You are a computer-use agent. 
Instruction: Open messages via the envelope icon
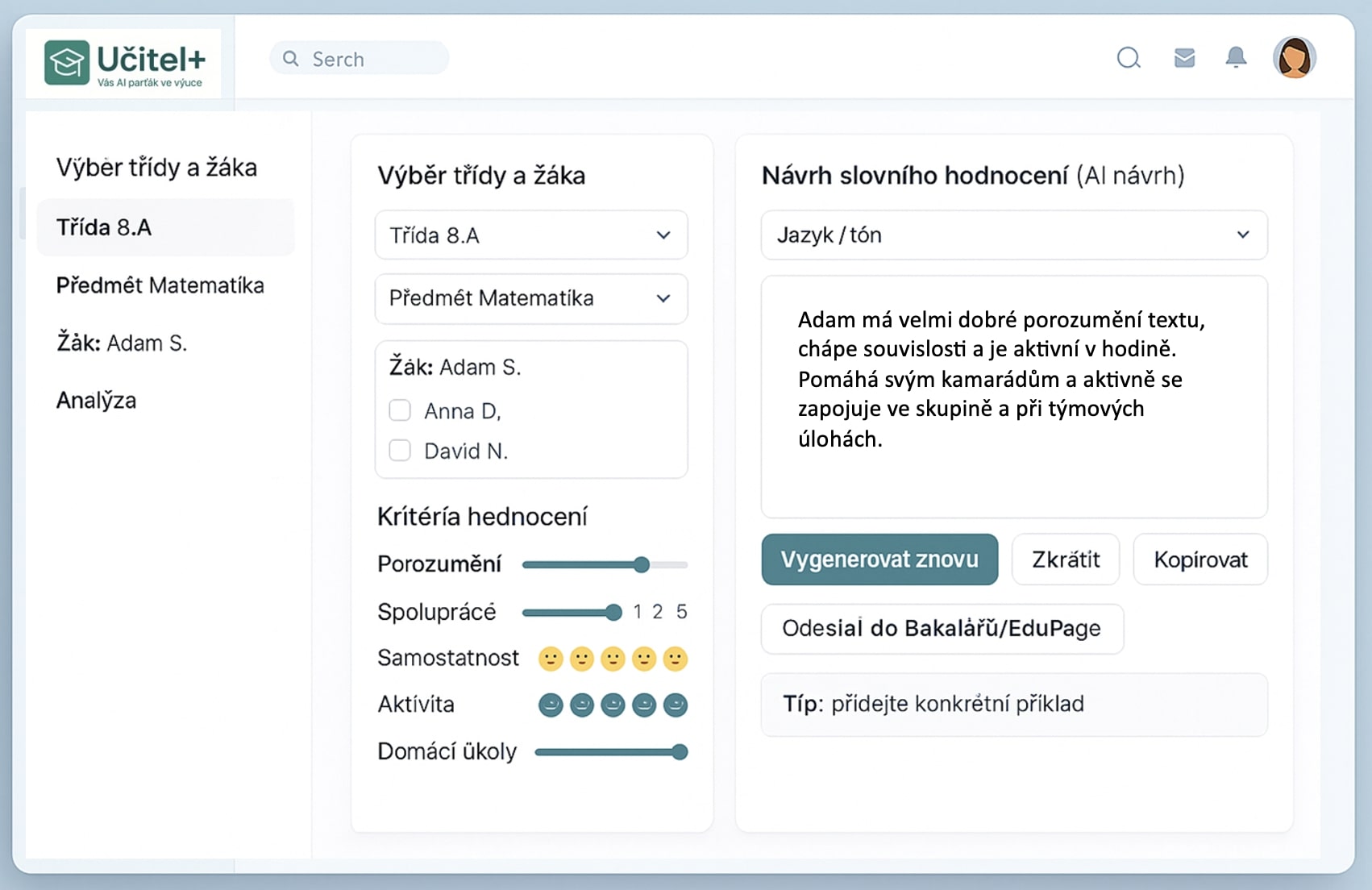tap(1184, 58)
